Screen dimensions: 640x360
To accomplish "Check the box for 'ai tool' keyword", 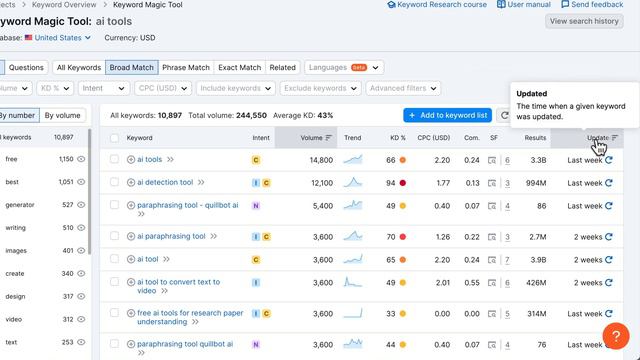I will point(114,259).
